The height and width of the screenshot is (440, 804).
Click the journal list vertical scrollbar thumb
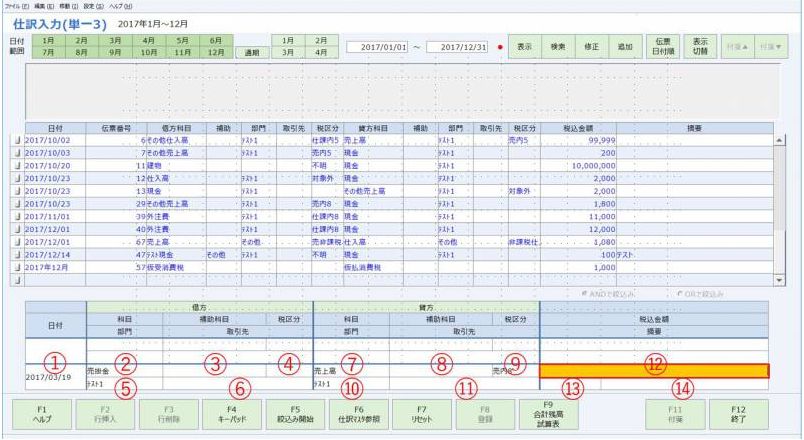[779, 190]
